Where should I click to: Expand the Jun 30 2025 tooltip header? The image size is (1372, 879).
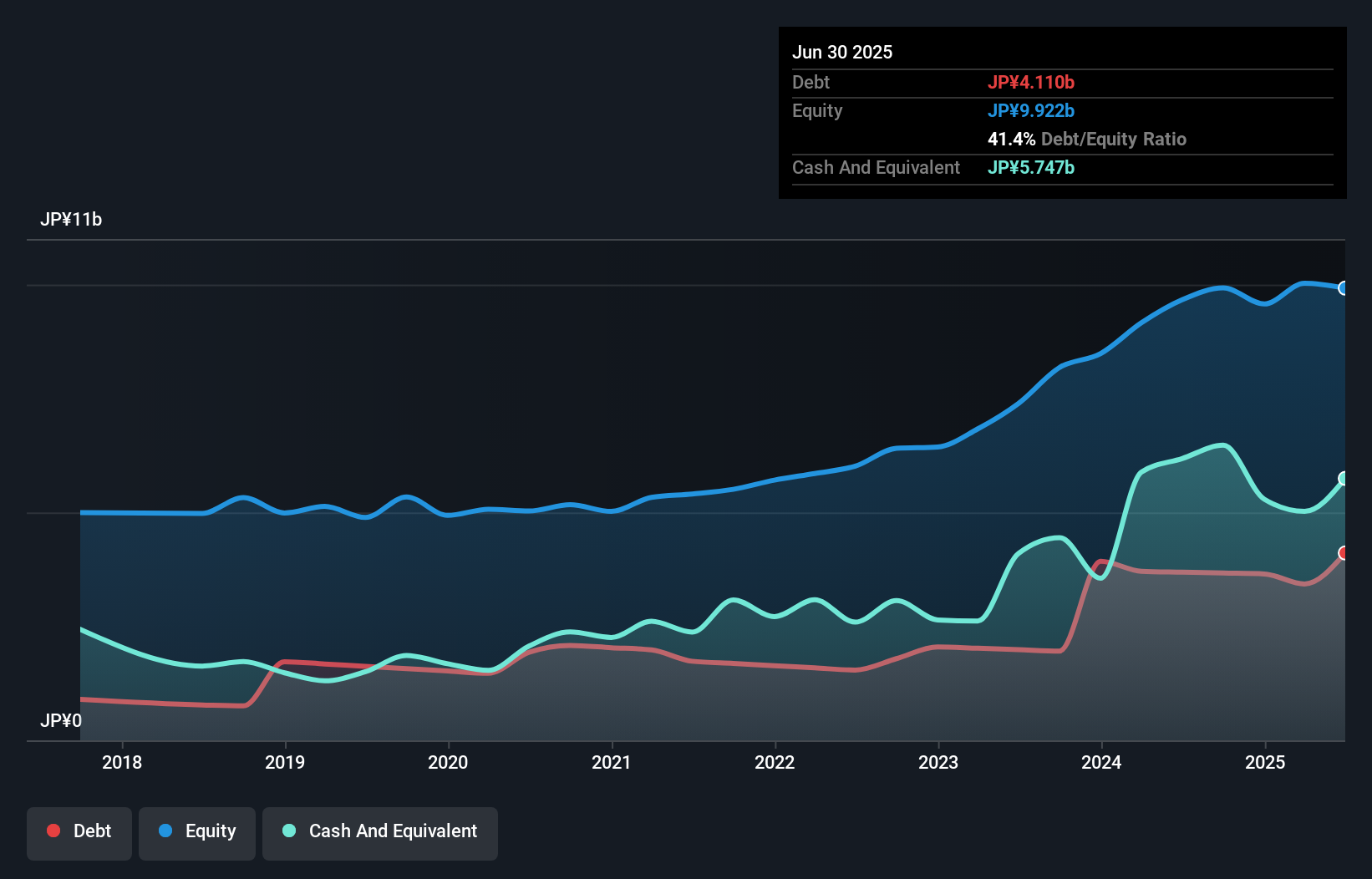coord(843,52)
